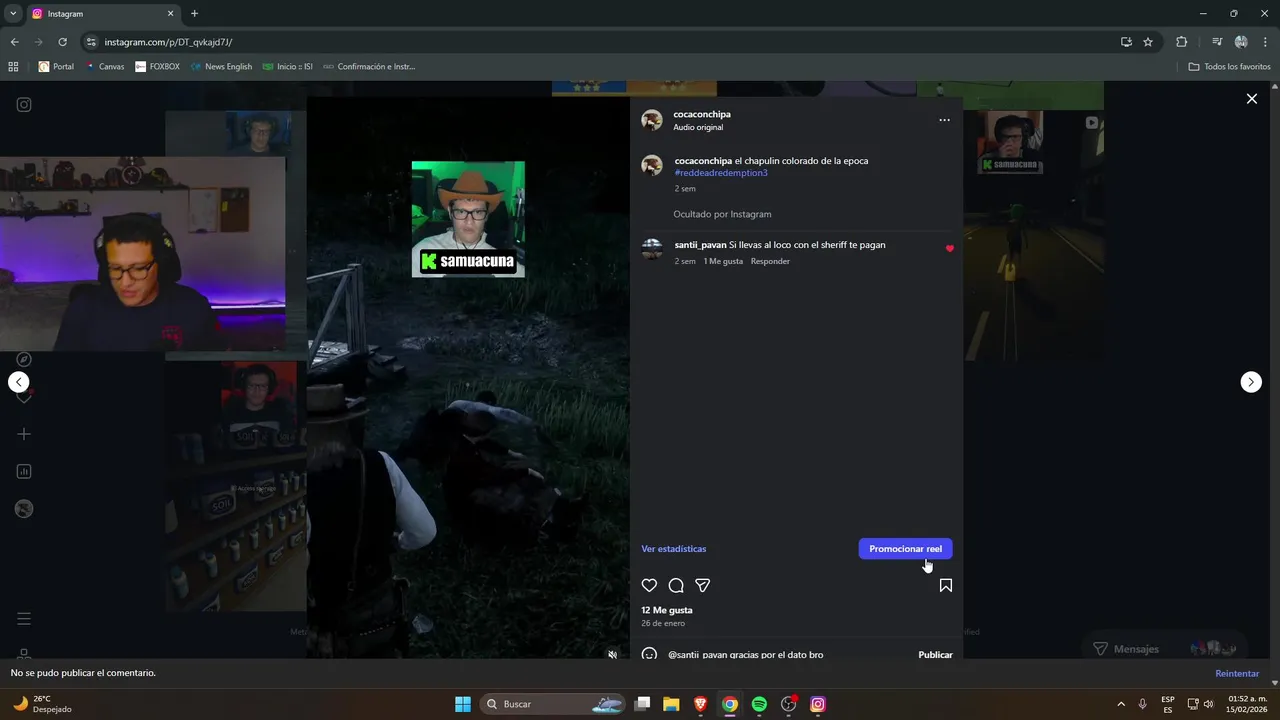Open Windows Start menu
The image size is (1280, 720).
463,704
